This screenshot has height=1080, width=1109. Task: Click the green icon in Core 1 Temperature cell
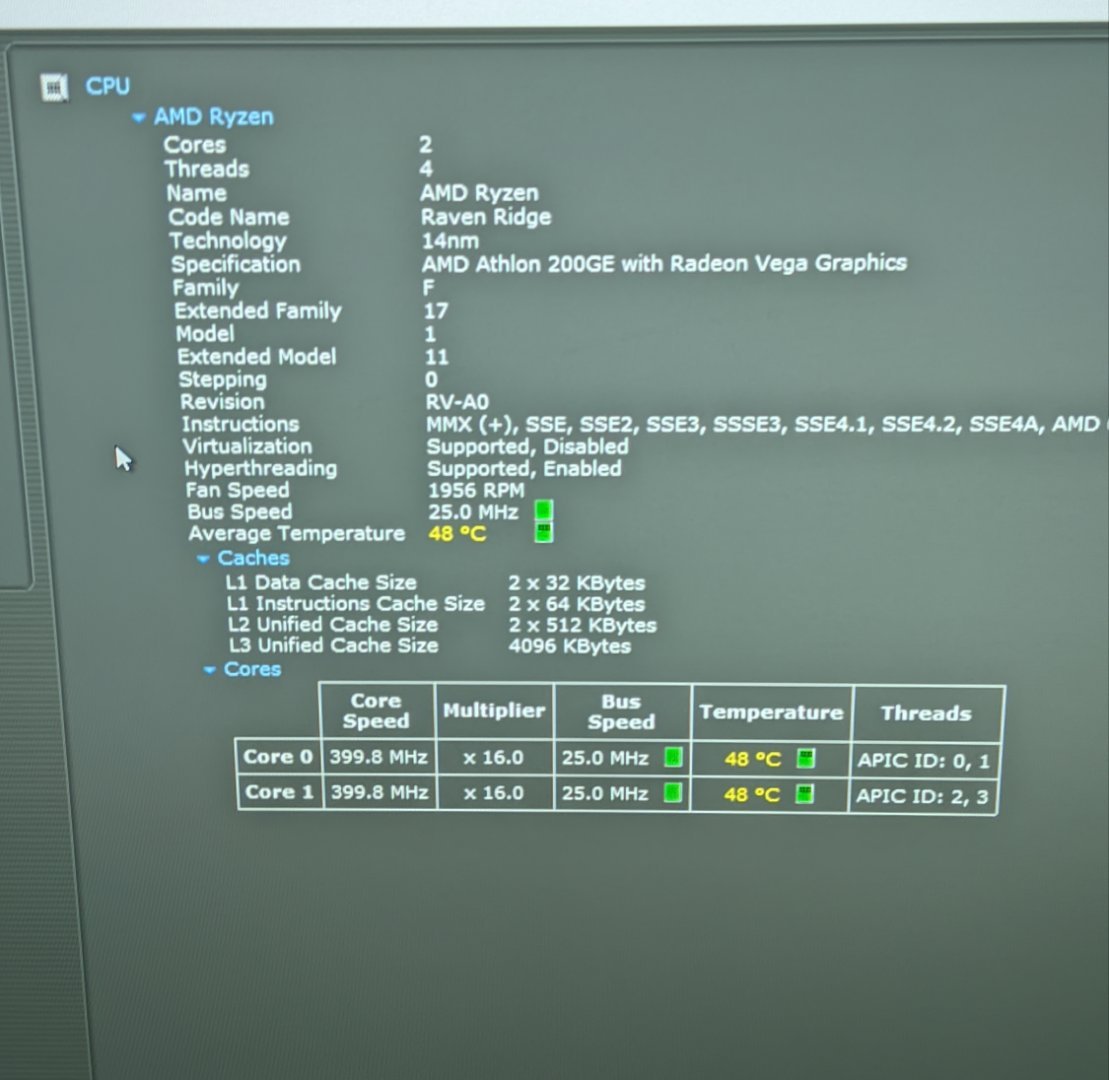point(804,794)
